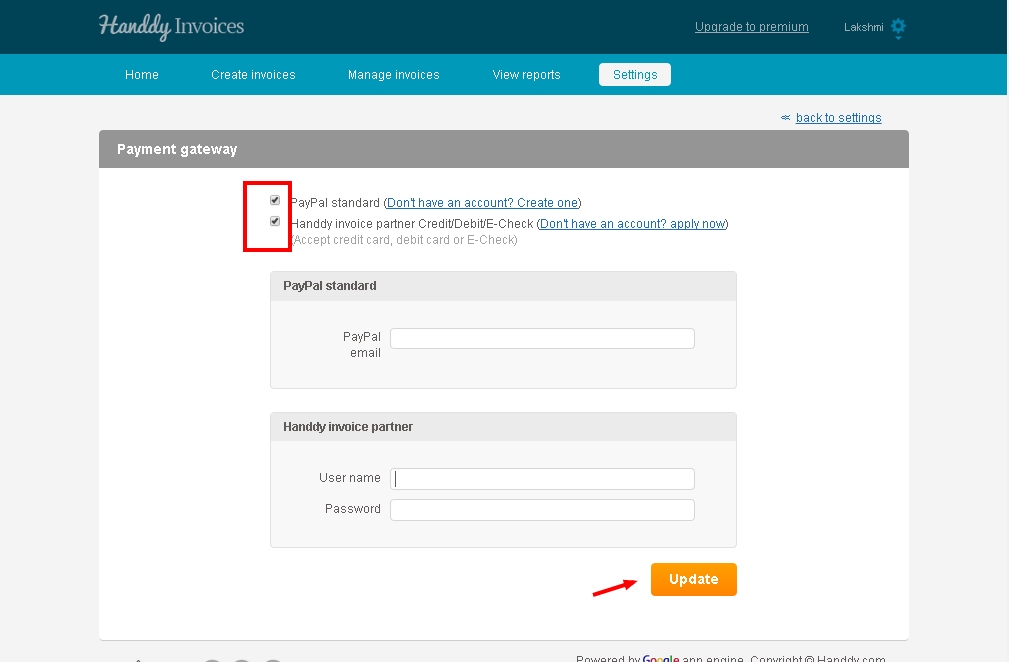This screenshot has height=662, width=1009.
Task: Open the gear settings icon near Lakshmi
Action: pyautogui.click(x=898, y=26)
